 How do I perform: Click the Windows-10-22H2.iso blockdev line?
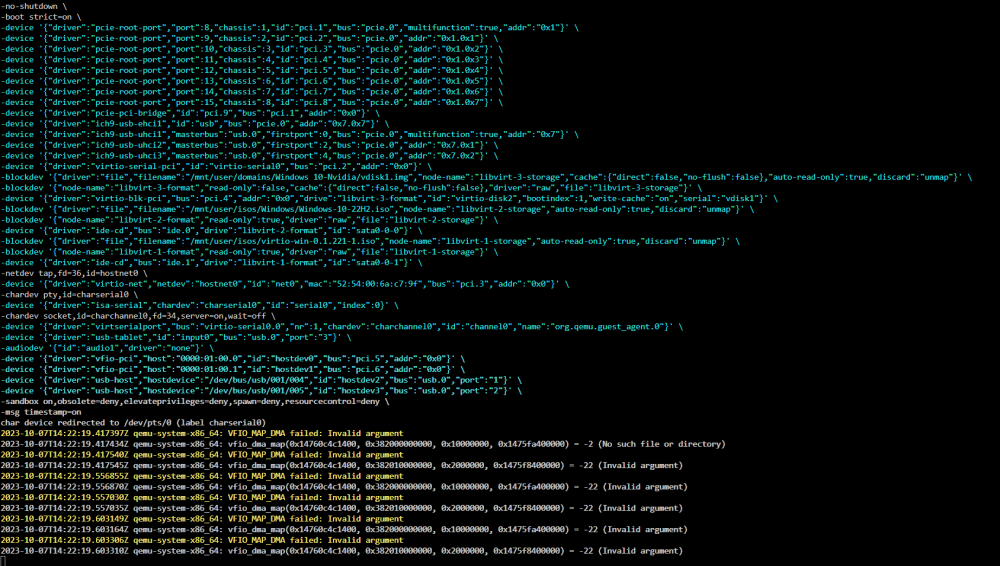[x=377, y=209]
